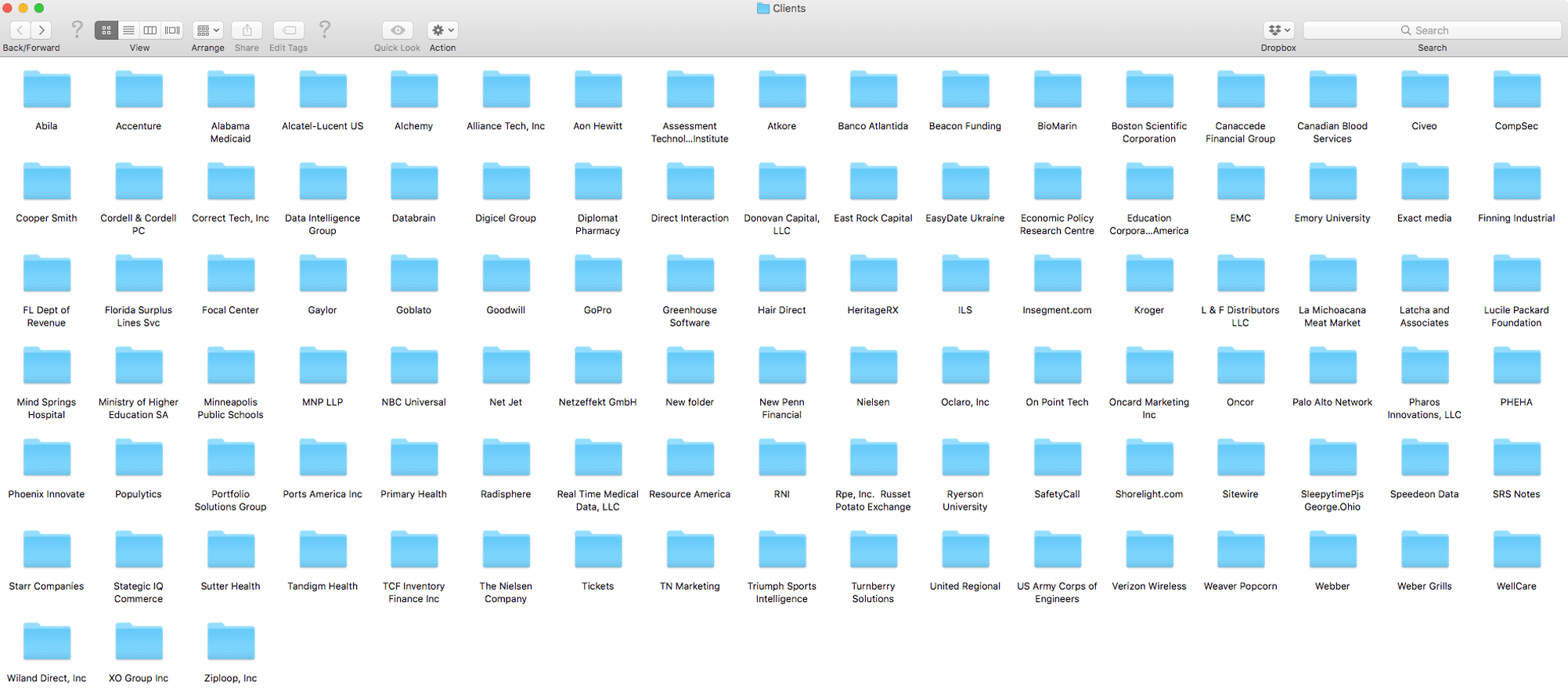
Task: Select the Accenture folder
Action: (139, 89)
